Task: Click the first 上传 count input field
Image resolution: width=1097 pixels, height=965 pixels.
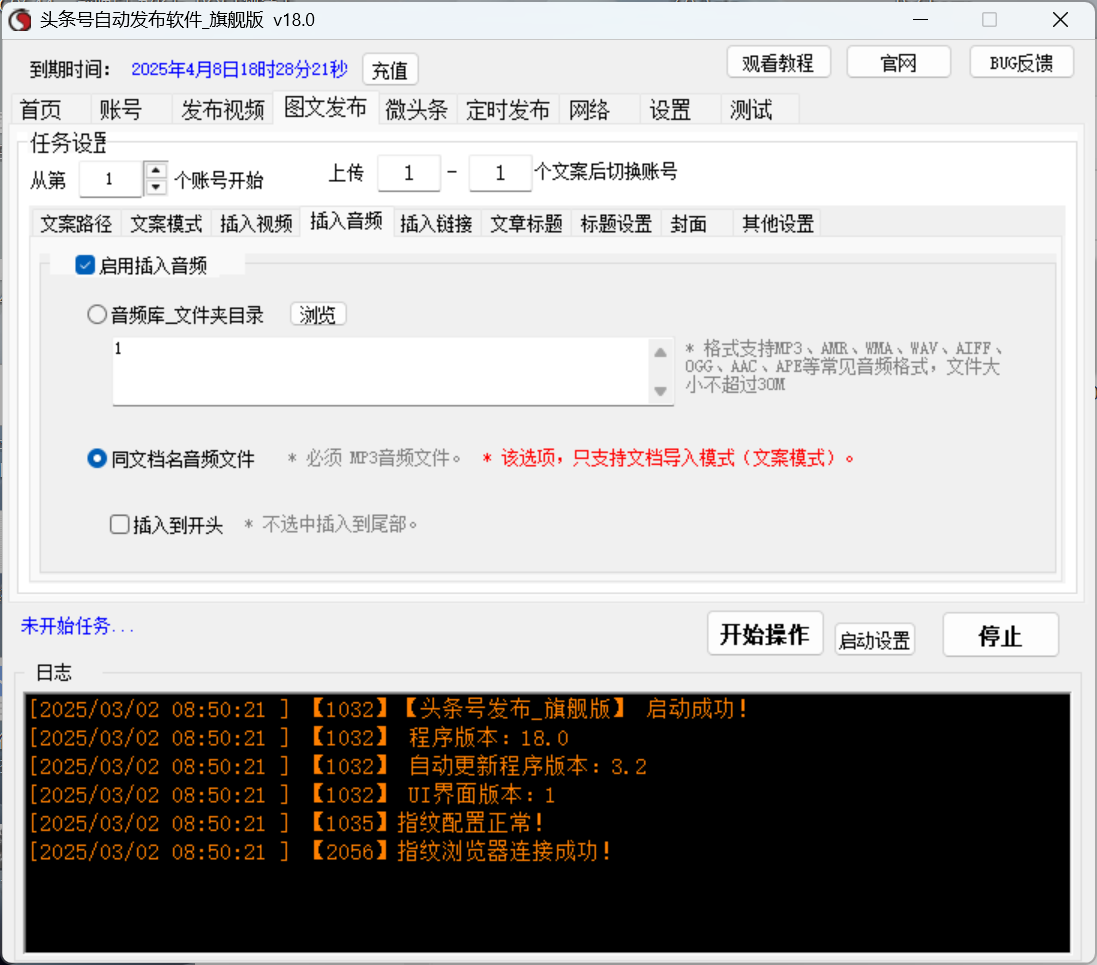Action: coord(409,173)
